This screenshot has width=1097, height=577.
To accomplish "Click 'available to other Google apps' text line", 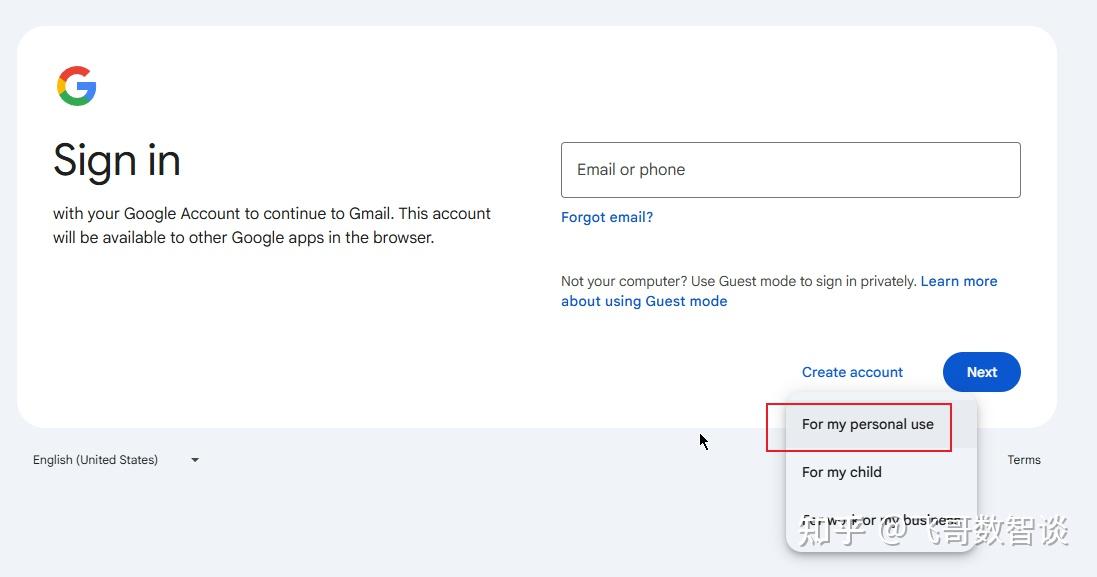I will [243, 238].
